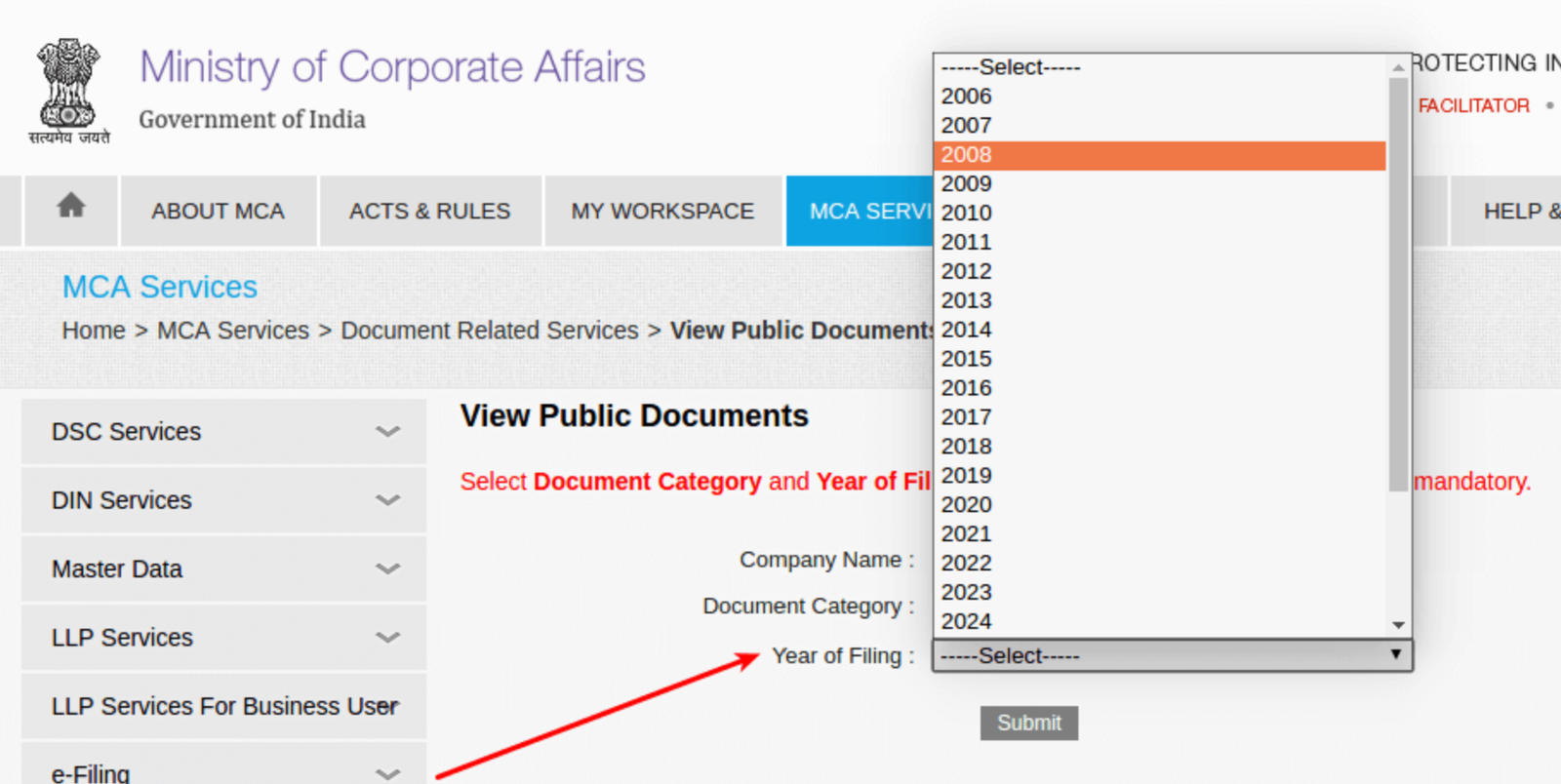
Task: Click MCA Services page heading
Action: pyautogui.click(x=160, y=287)
